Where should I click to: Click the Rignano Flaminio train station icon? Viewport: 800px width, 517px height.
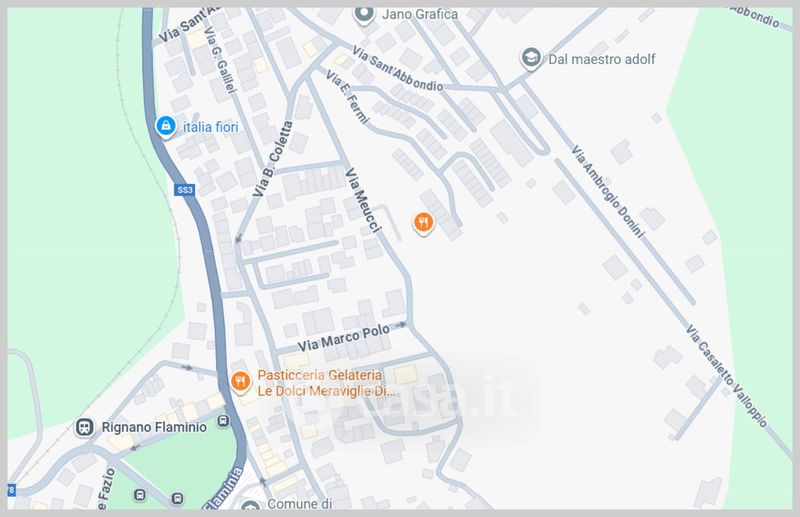pos(85,427)
